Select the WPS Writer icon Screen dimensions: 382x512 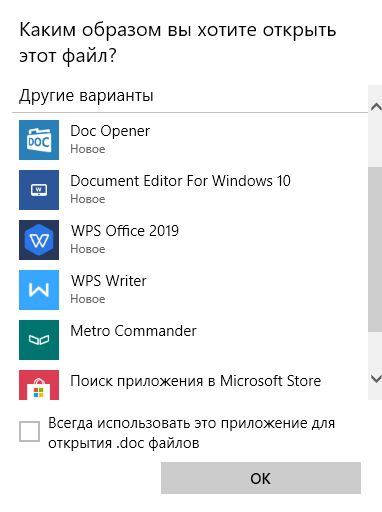(39, 290)
